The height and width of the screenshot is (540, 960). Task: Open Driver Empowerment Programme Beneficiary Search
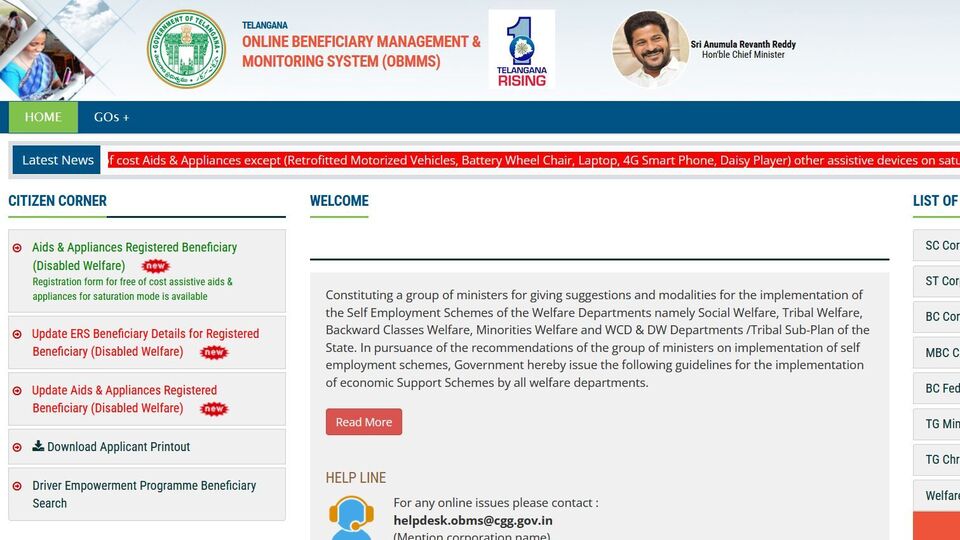click(144, 494)
